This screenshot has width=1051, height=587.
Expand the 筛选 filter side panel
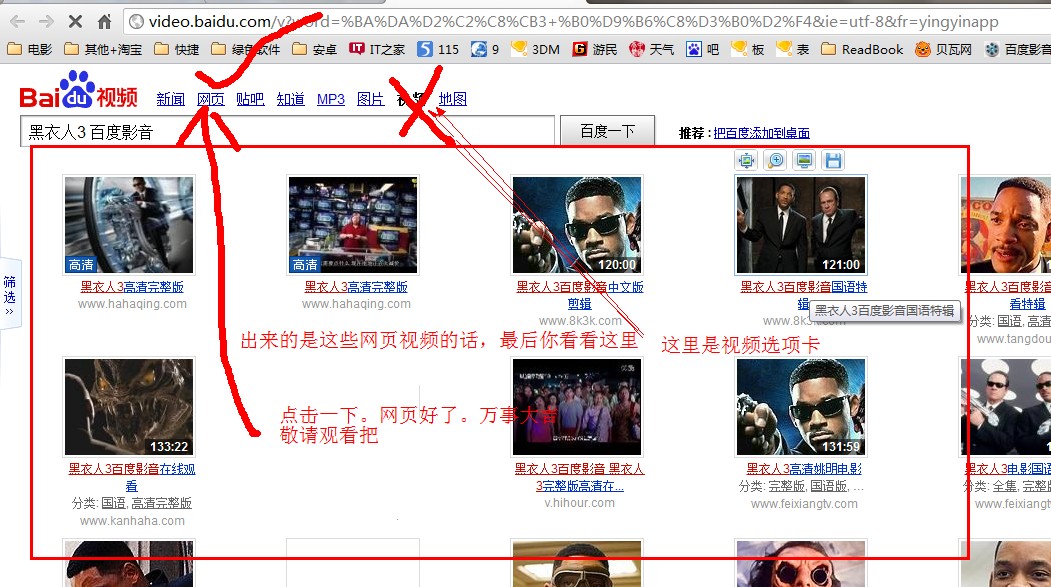pos(10,294)
